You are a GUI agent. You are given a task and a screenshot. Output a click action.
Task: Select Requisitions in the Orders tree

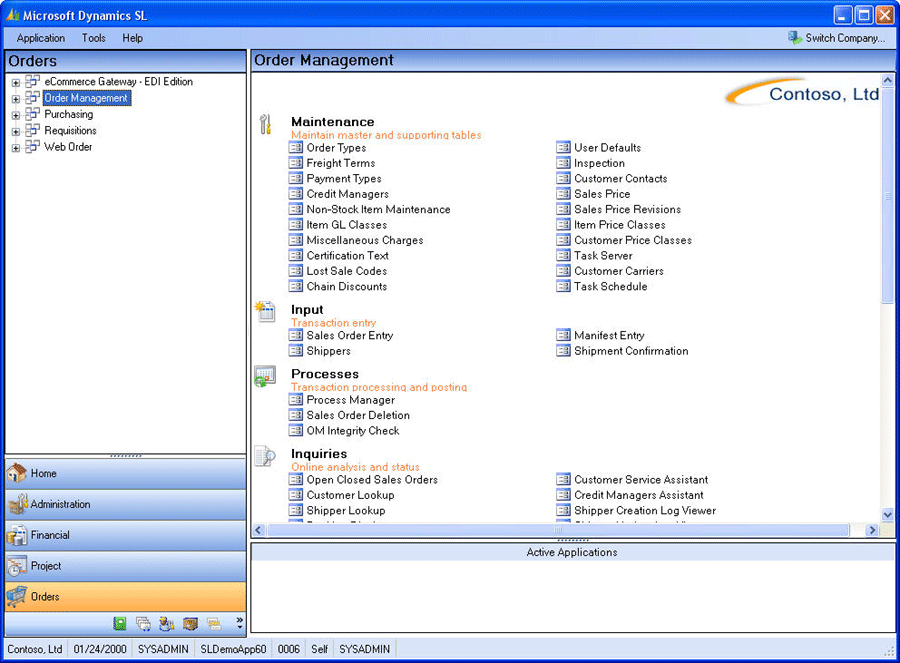(70, 131)
